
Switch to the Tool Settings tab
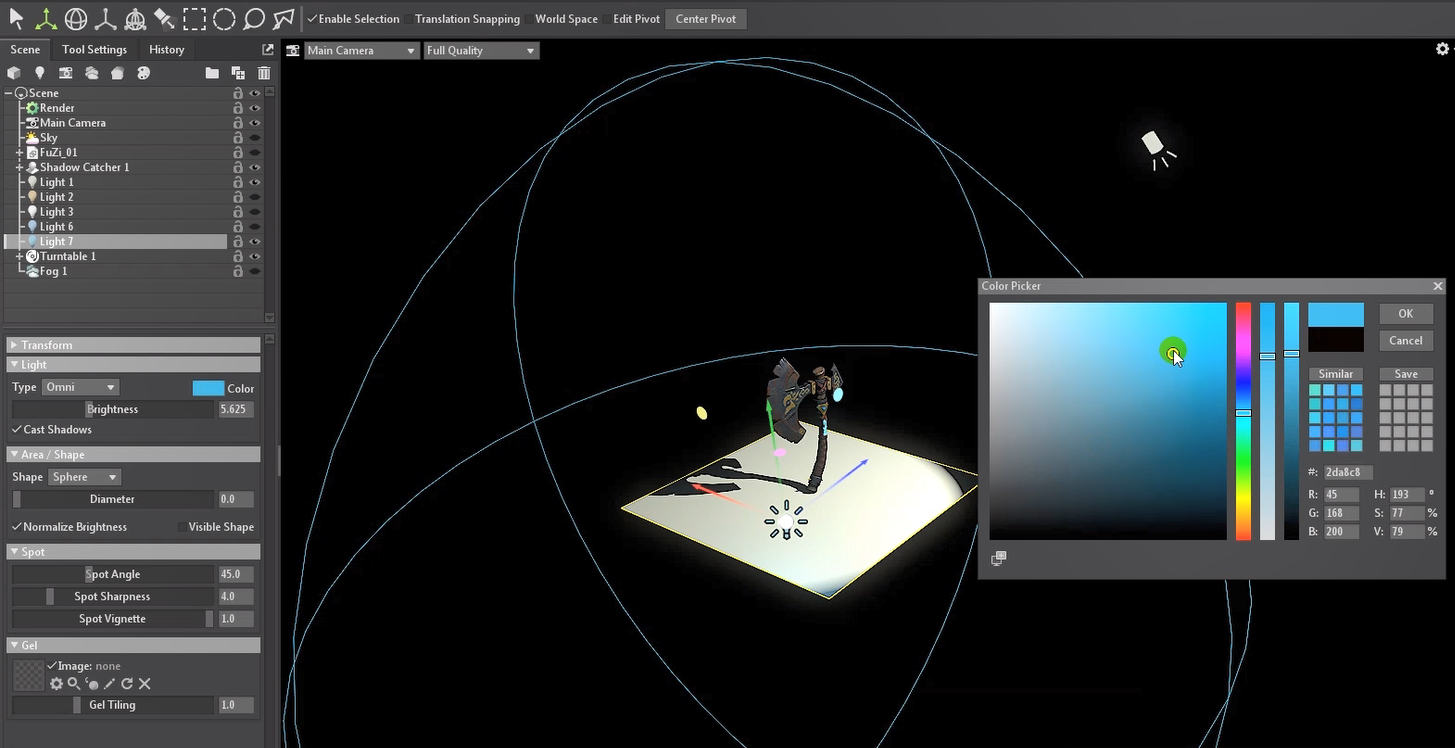tap(94, 49)
